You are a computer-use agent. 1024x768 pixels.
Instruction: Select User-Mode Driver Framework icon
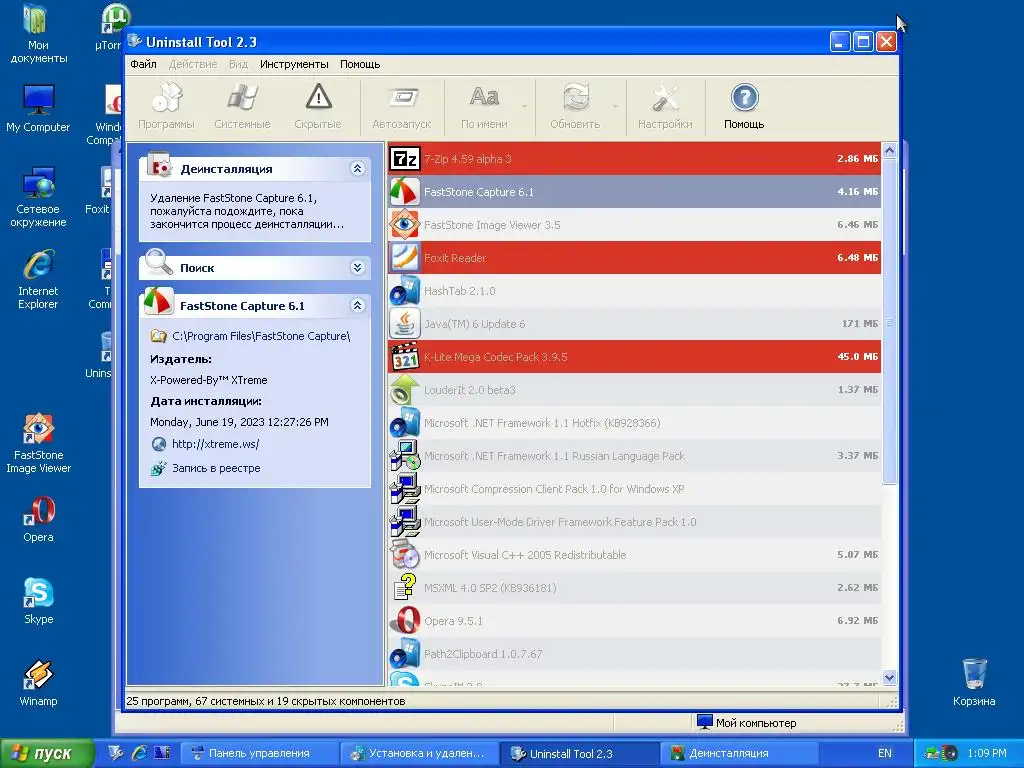tap(405, 522)
